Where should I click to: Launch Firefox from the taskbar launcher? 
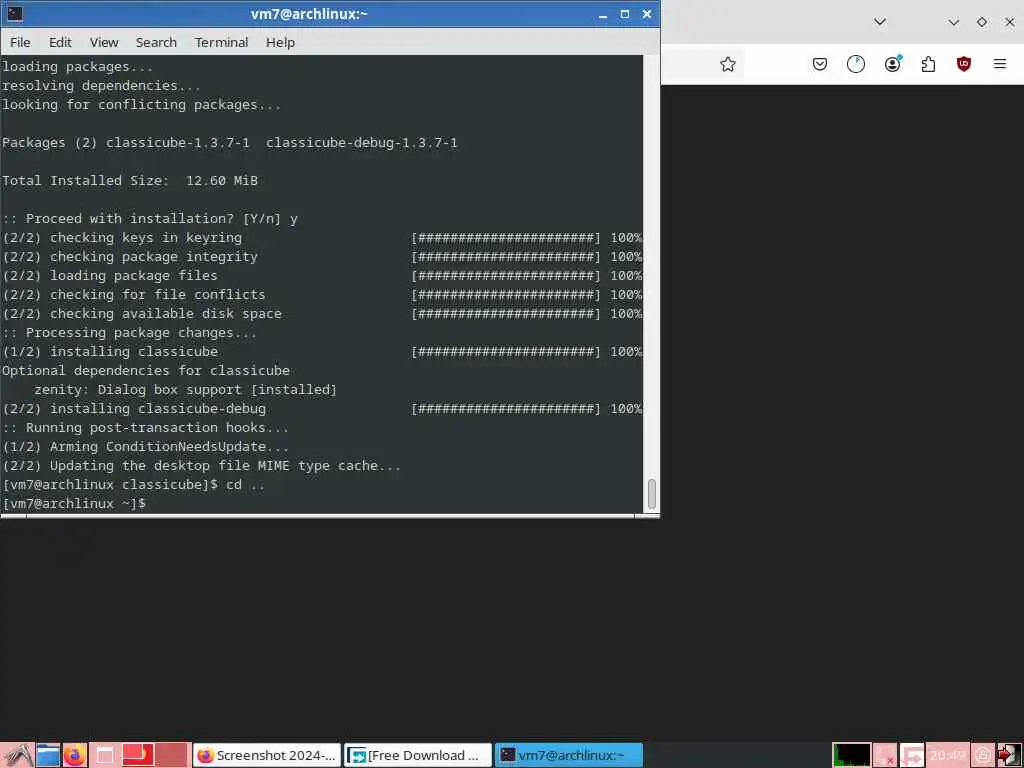pos(74,756)
